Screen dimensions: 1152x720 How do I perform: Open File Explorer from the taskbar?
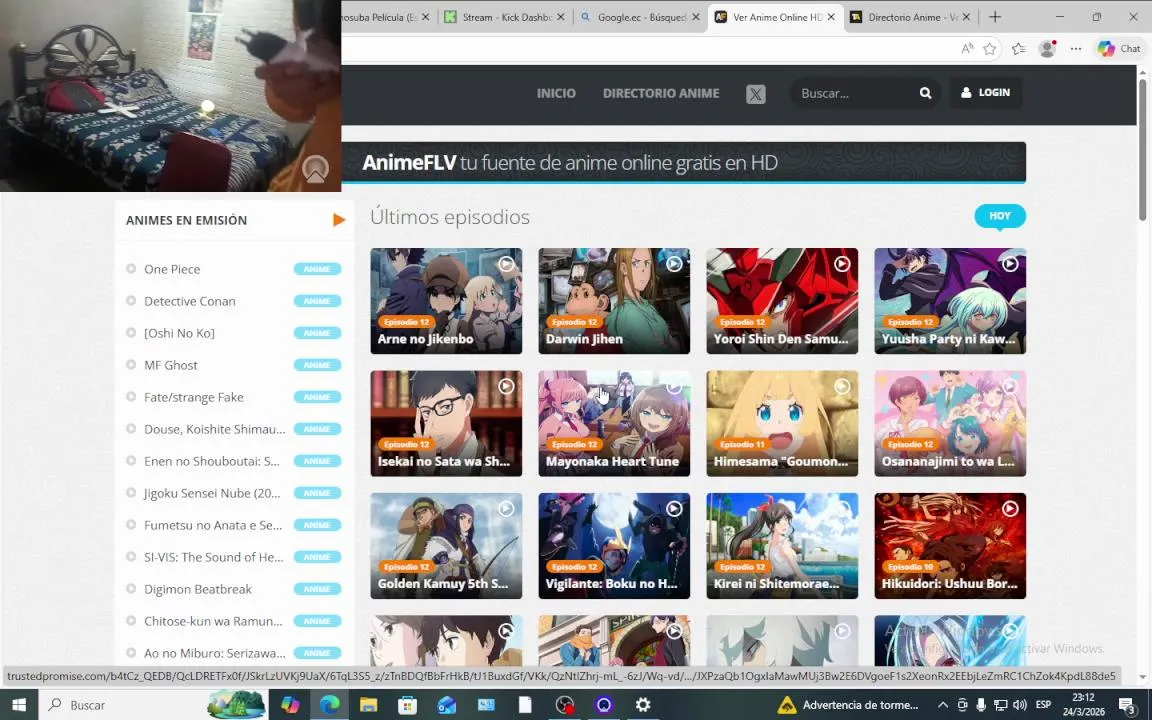coord(368,705)
